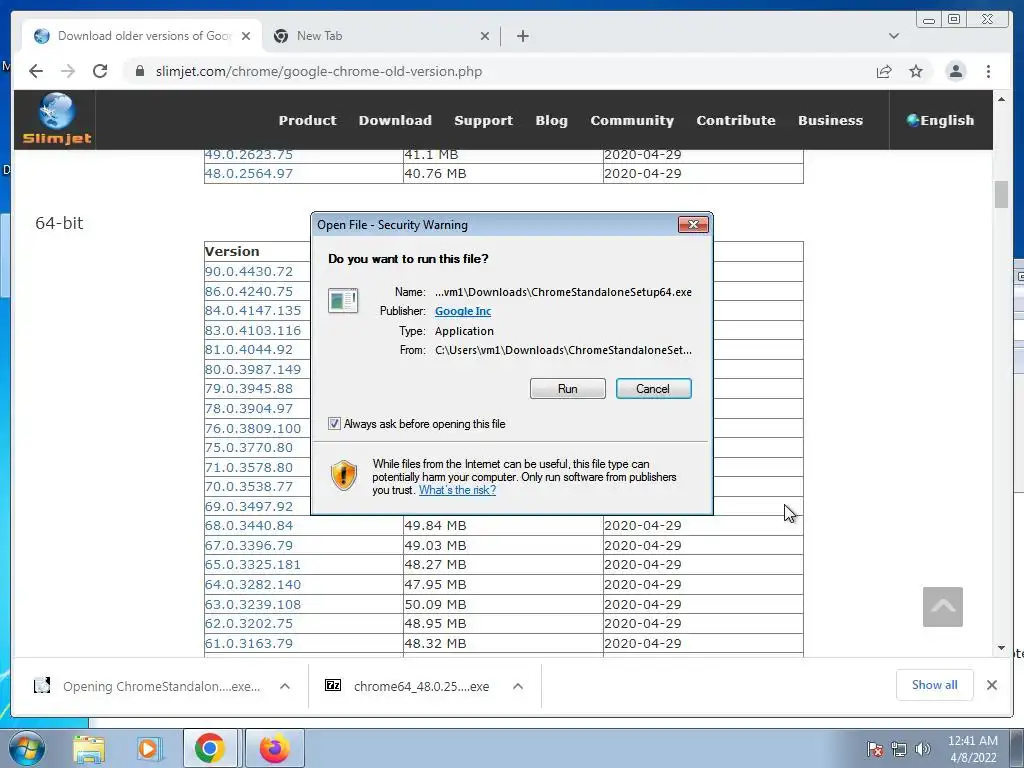Open version 61.0.3163.79 link
Viewport: 1024px width, 768px height.
(249, 643)
